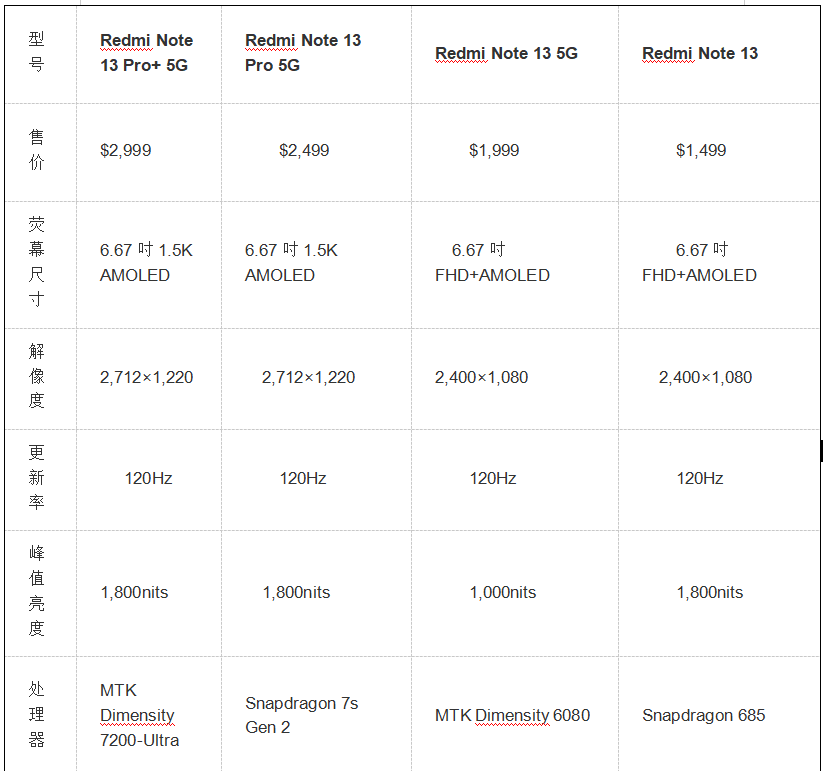
Task: Select the Snapdragon 7s Gen 2 text
Action: point(301,715)
